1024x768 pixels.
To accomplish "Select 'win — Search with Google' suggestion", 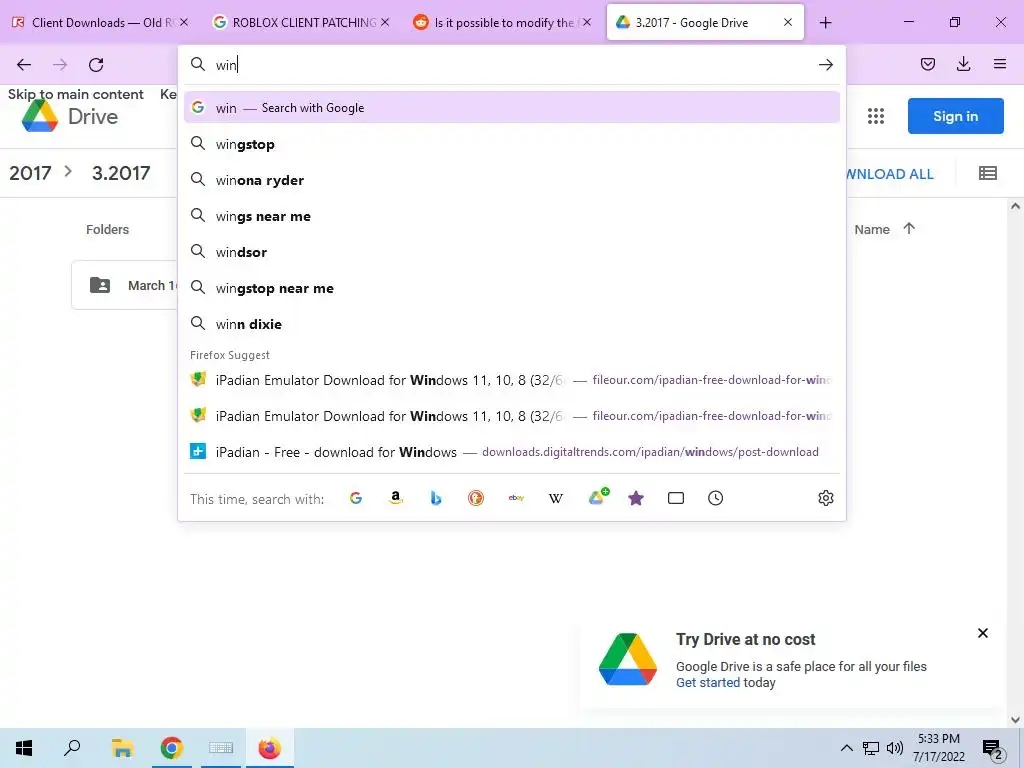I will pos(511,108).
